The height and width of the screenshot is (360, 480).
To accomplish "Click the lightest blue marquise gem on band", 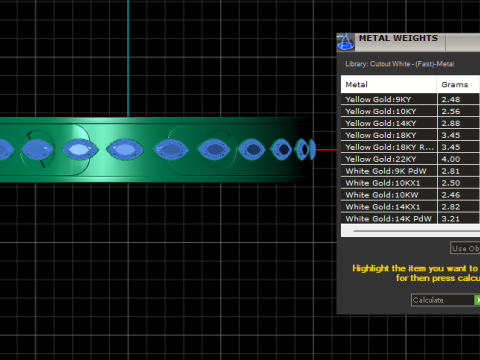I will (80, 150).
